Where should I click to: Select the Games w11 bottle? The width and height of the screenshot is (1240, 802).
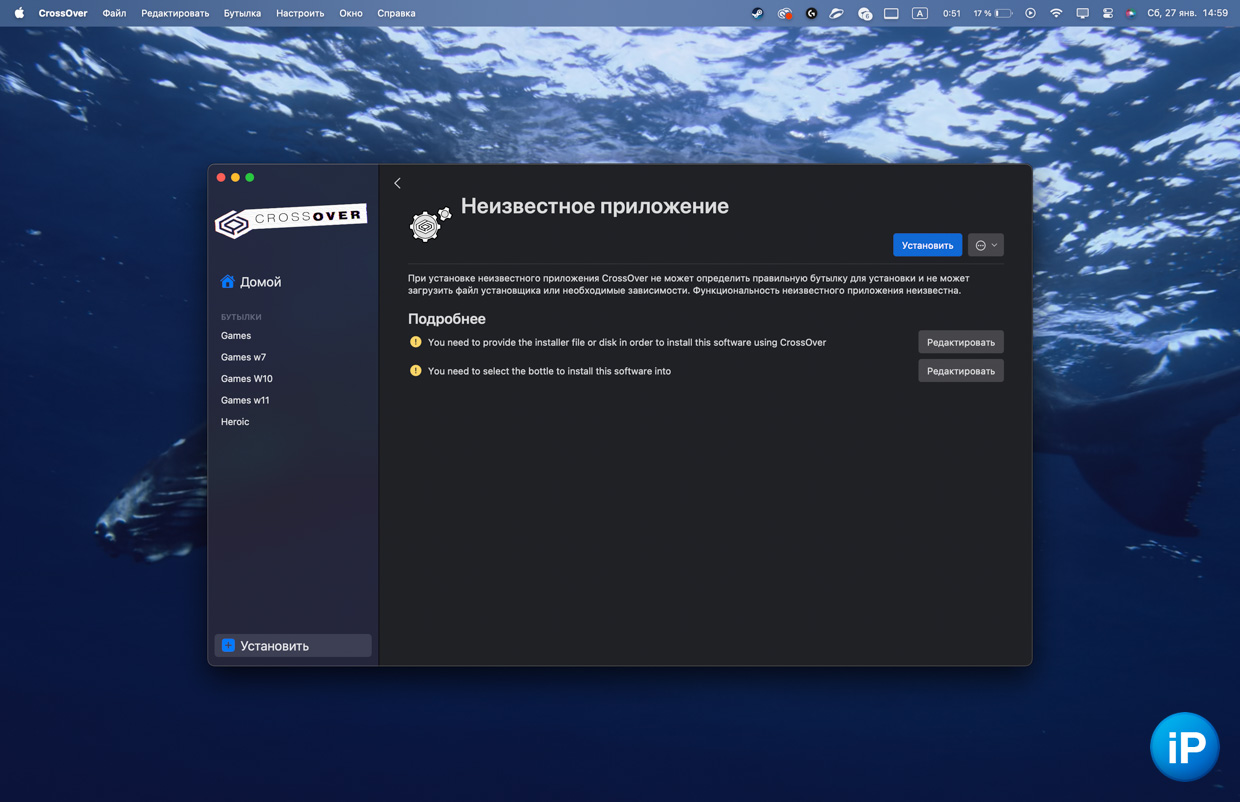coord(245,400)
